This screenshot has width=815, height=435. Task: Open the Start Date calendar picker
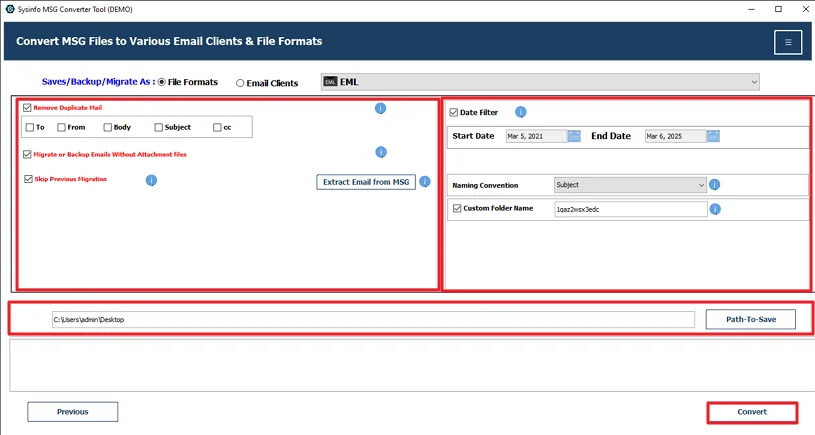pos(574,136)
